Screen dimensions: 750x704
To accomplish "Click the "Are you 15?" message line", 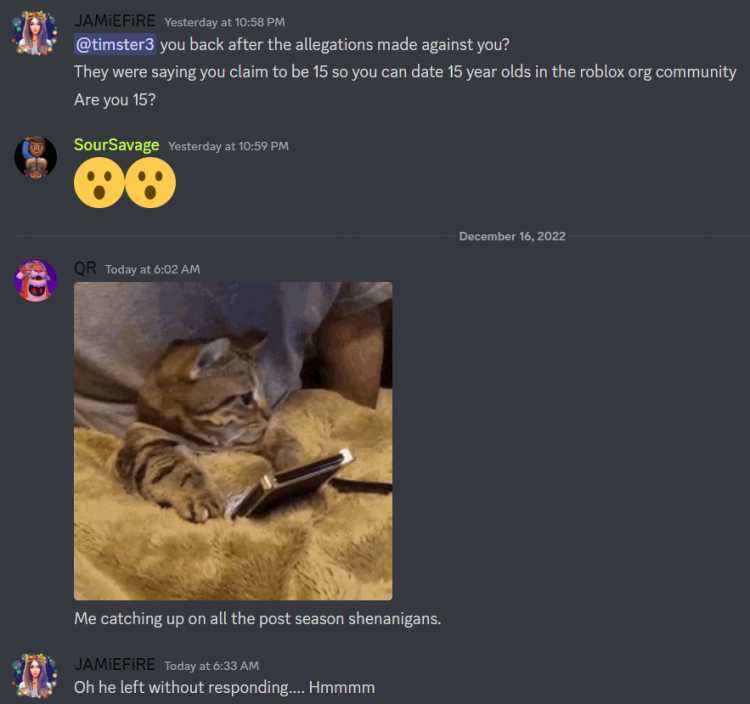I will pos(115,99).
